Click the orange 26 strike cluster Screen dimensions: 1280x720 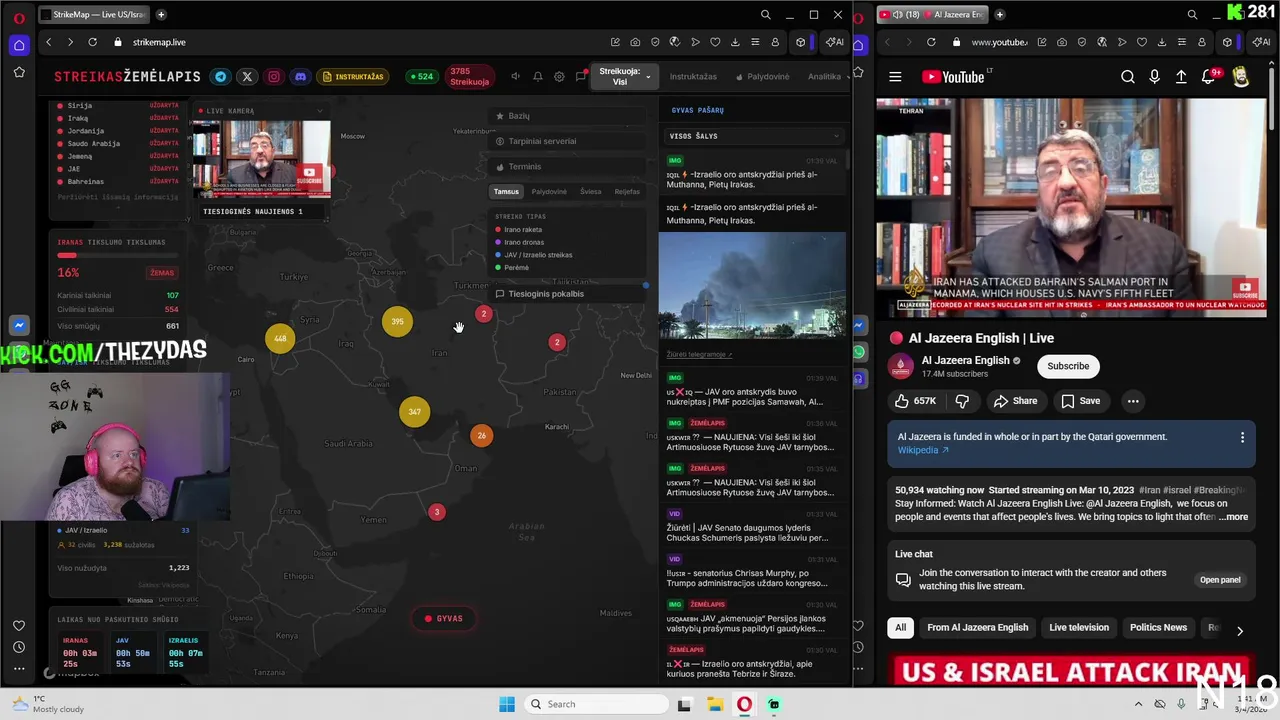click(481, 436)
